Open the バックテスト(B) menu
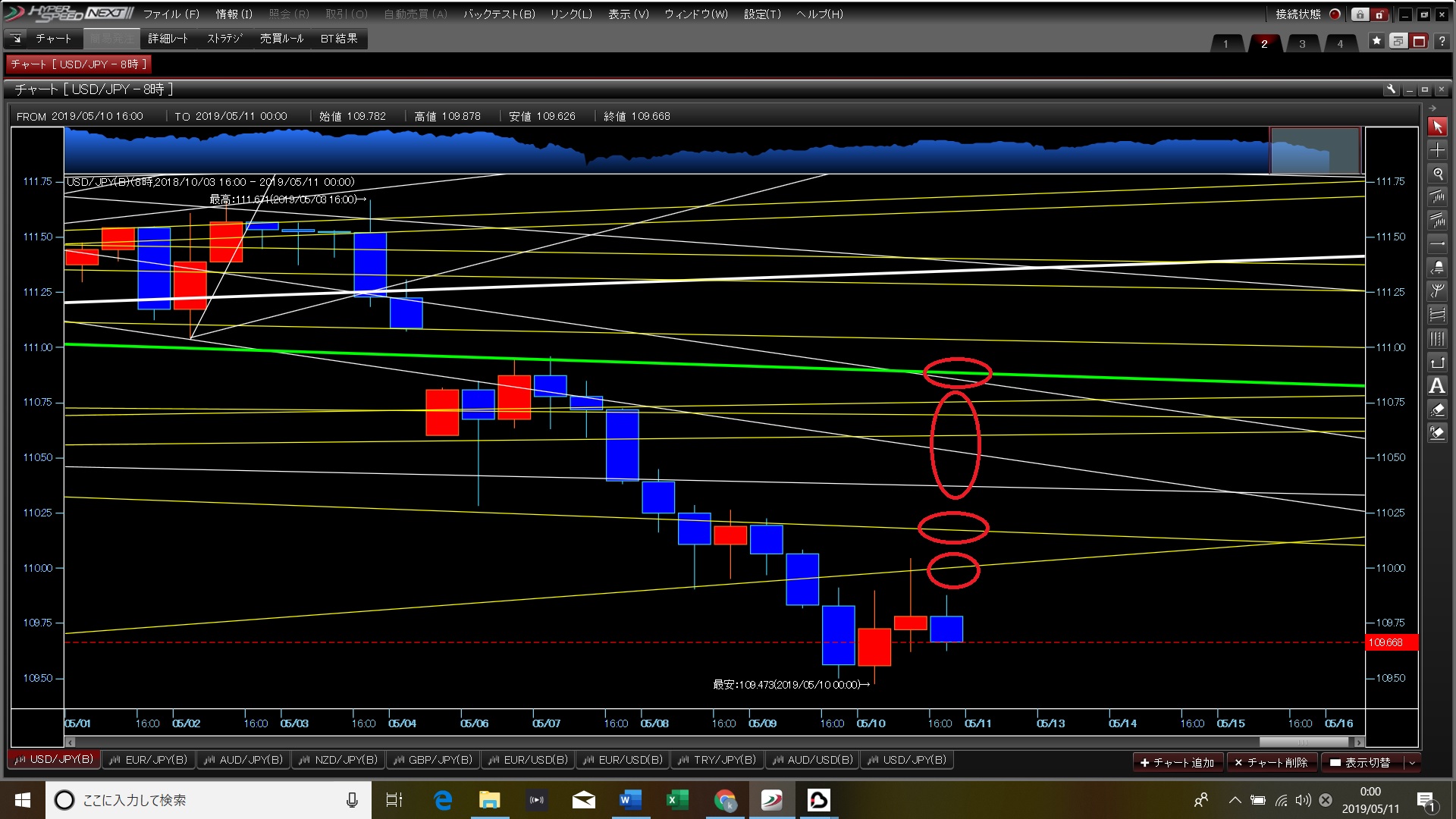The height and width of the screenshot is (819, 1456). pos(499,14)
